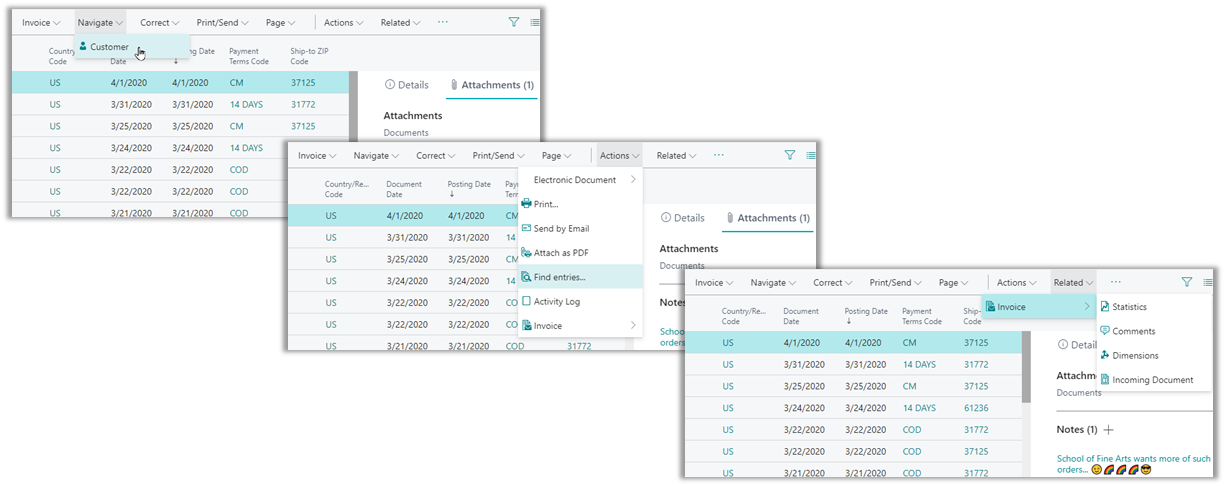
Task: Expand the Electronic Document submenu arrow
Action: (x=632, y=180)
